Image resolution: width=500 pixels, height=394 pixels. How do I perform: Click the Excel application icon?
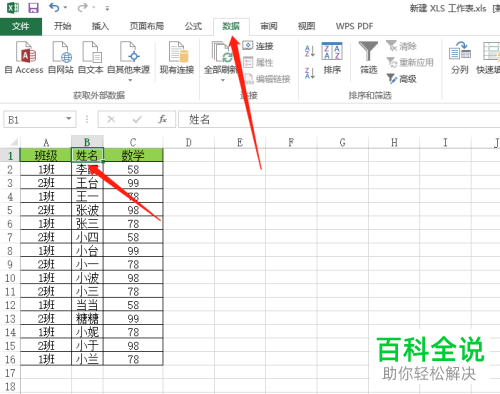[13, 7]
